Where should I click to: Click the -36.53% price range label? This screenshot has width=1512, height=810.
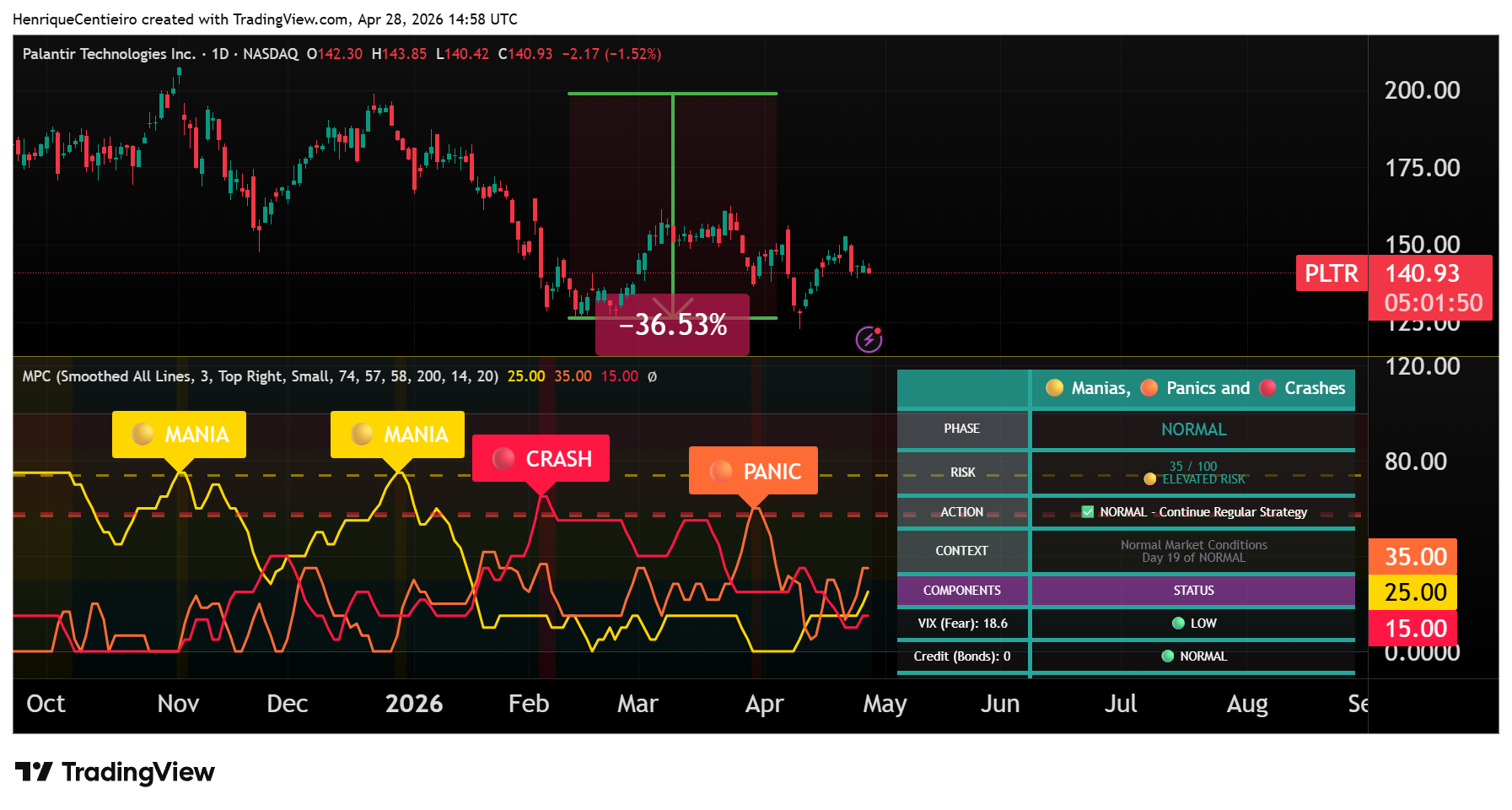click(672, 325)
